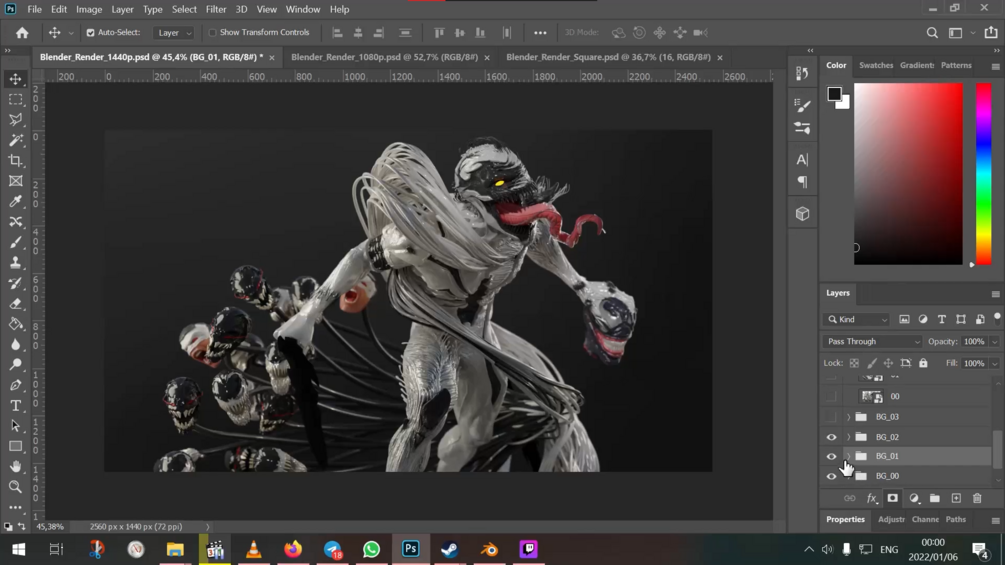Open Blender from the Windows taskbar

(489, 549)
